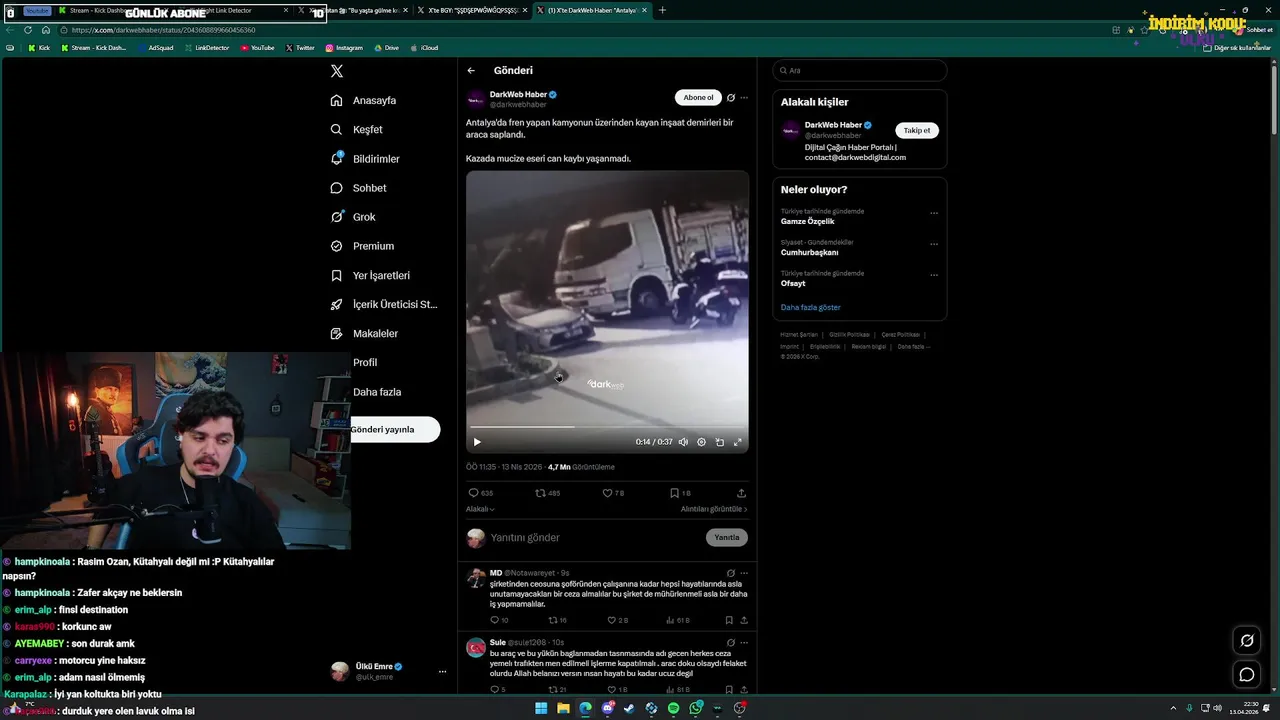Open Spotify from taskbar
Screen dimensions: 1280x720
tap(673, 708)
